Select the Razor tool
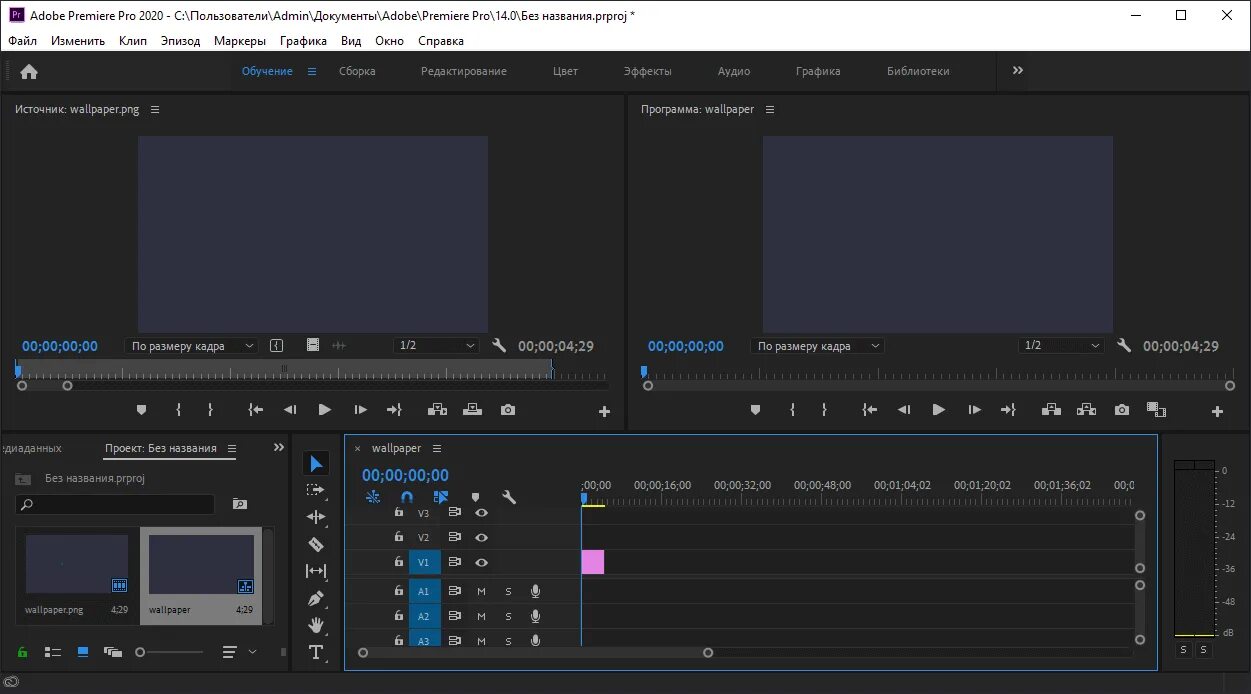The height and width of the screenshot is (694, 1251). click(316, 544)
